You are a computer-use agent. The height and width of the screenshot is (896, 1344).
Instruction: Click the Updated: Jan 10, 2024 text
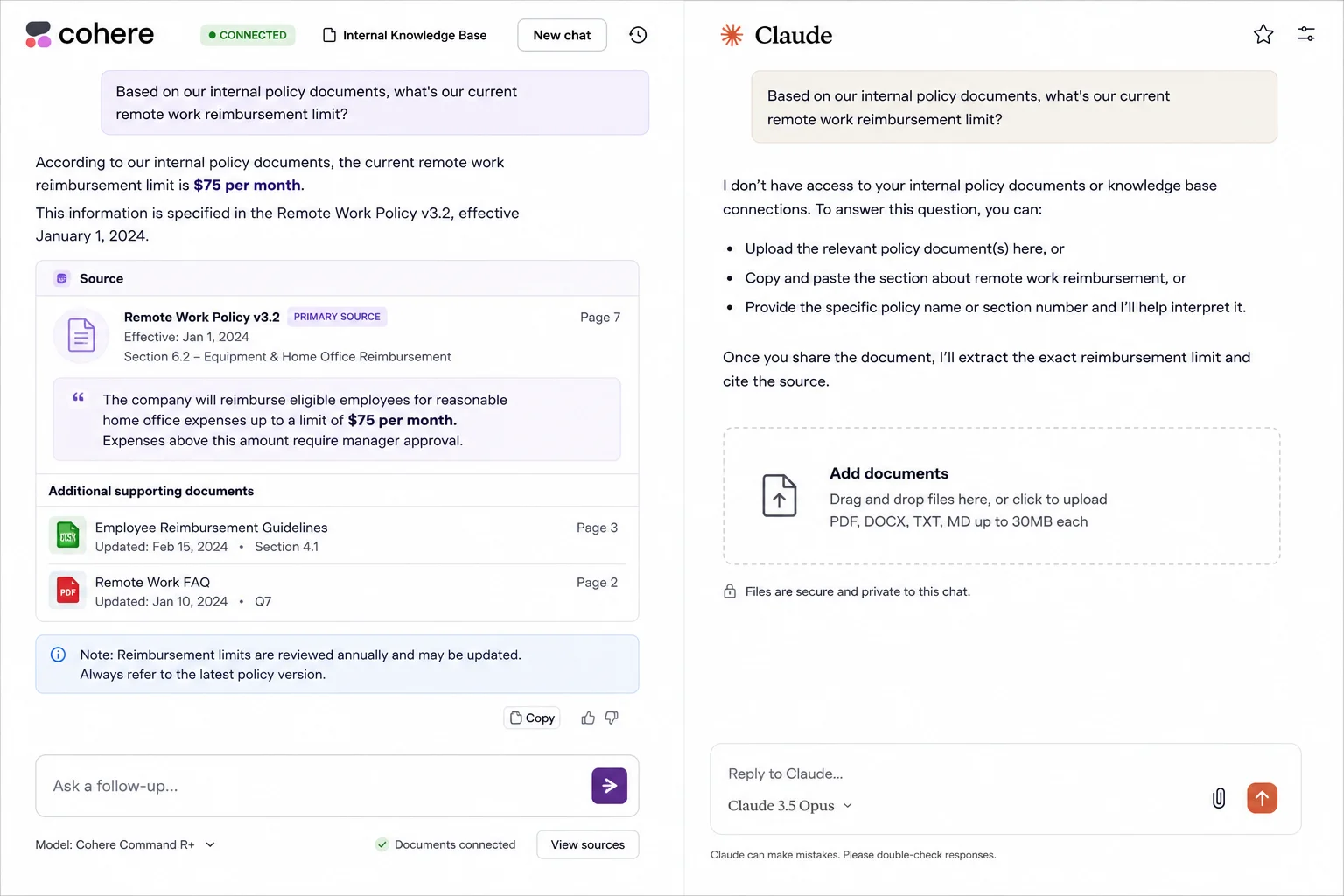(x=161, y=601)
